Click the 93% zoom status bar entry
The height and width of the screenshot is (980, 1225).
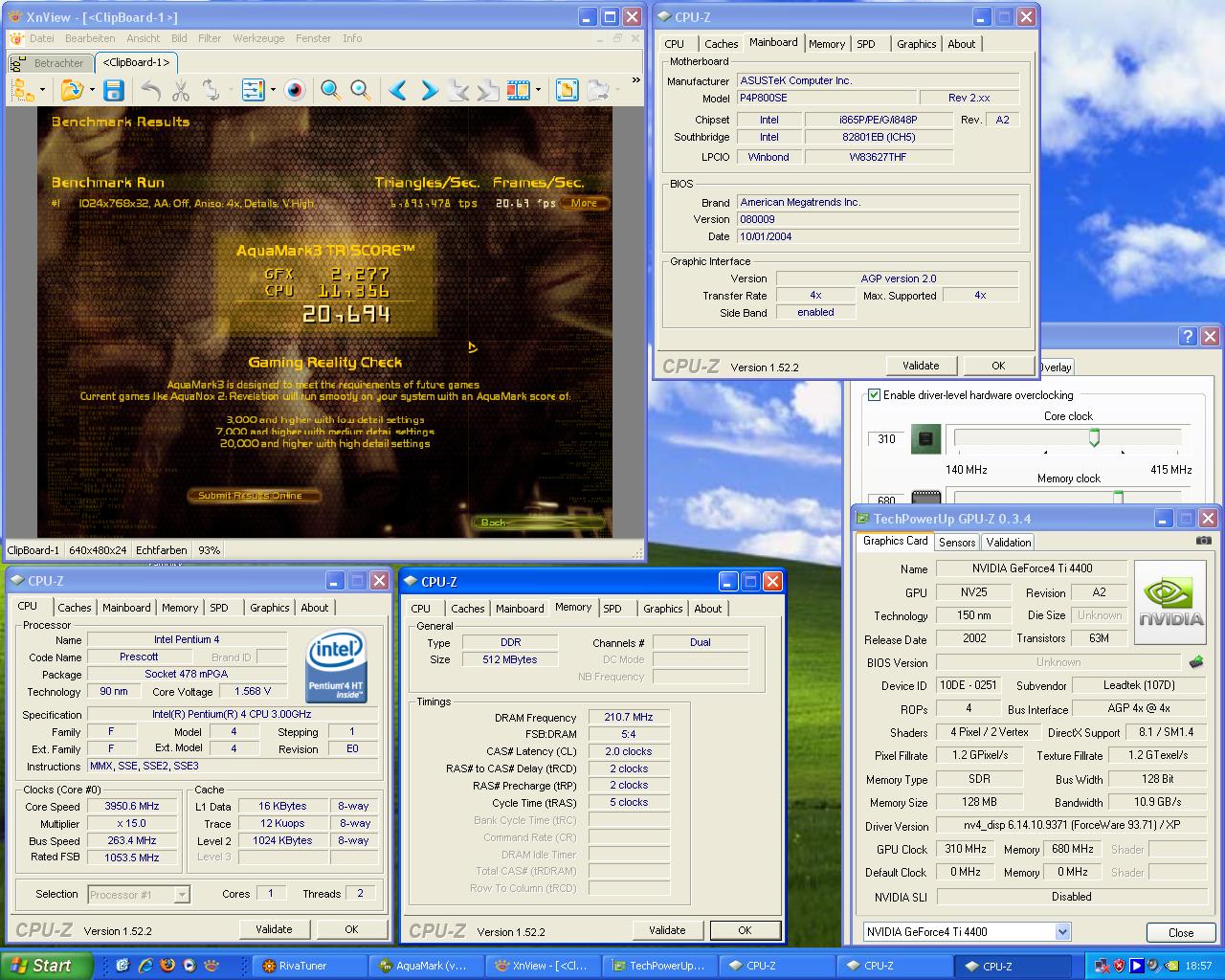point(209,550)
